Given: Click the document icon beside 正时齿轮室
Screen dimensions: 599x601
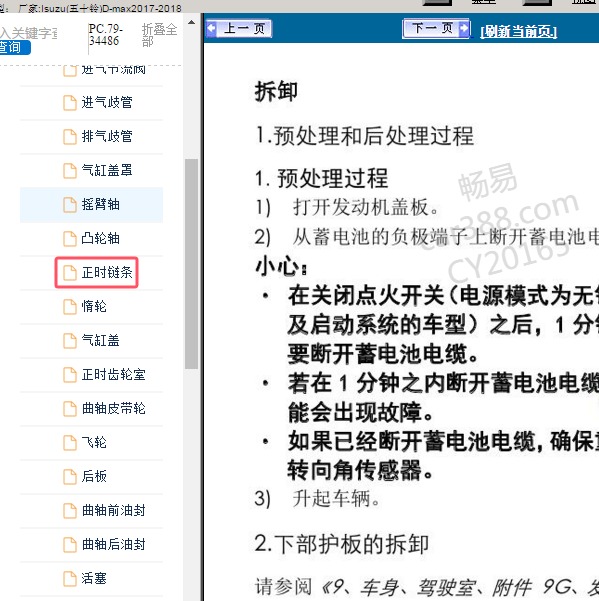Looking at the screenshot, I should 70,375.
